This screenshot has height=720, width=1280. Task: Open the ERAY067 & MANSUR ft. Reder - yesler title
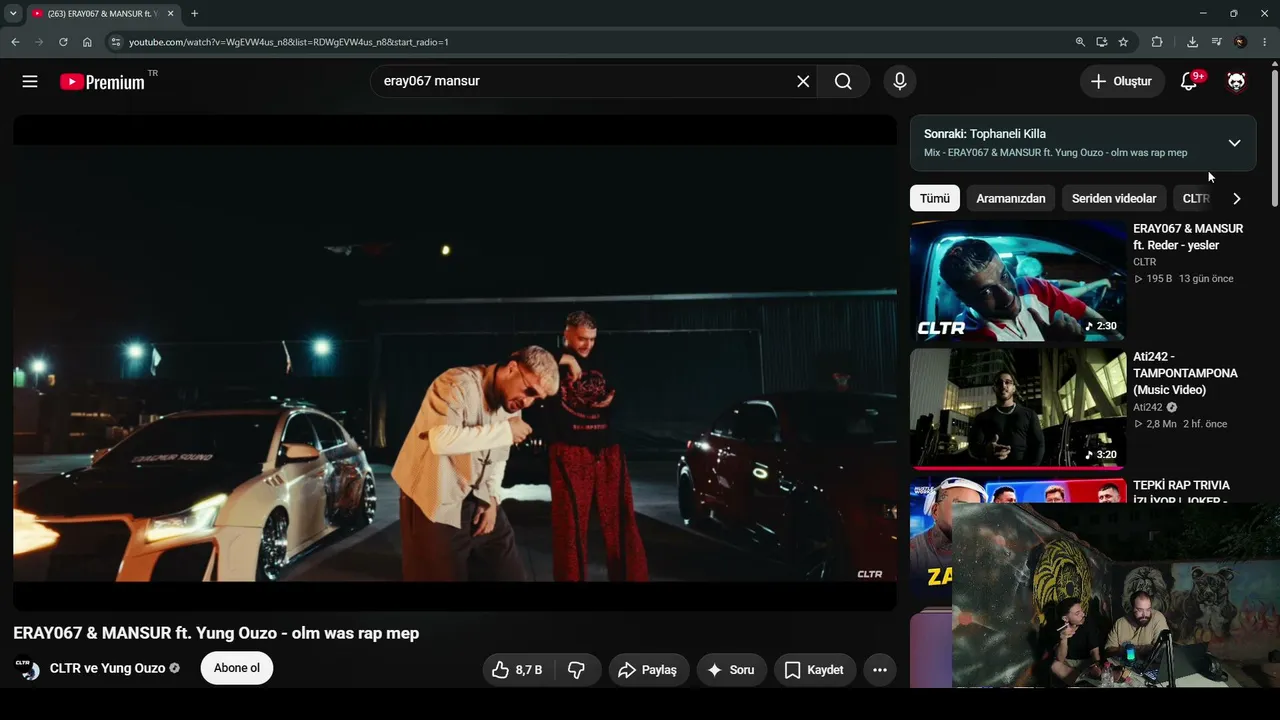coord(1188,237)
